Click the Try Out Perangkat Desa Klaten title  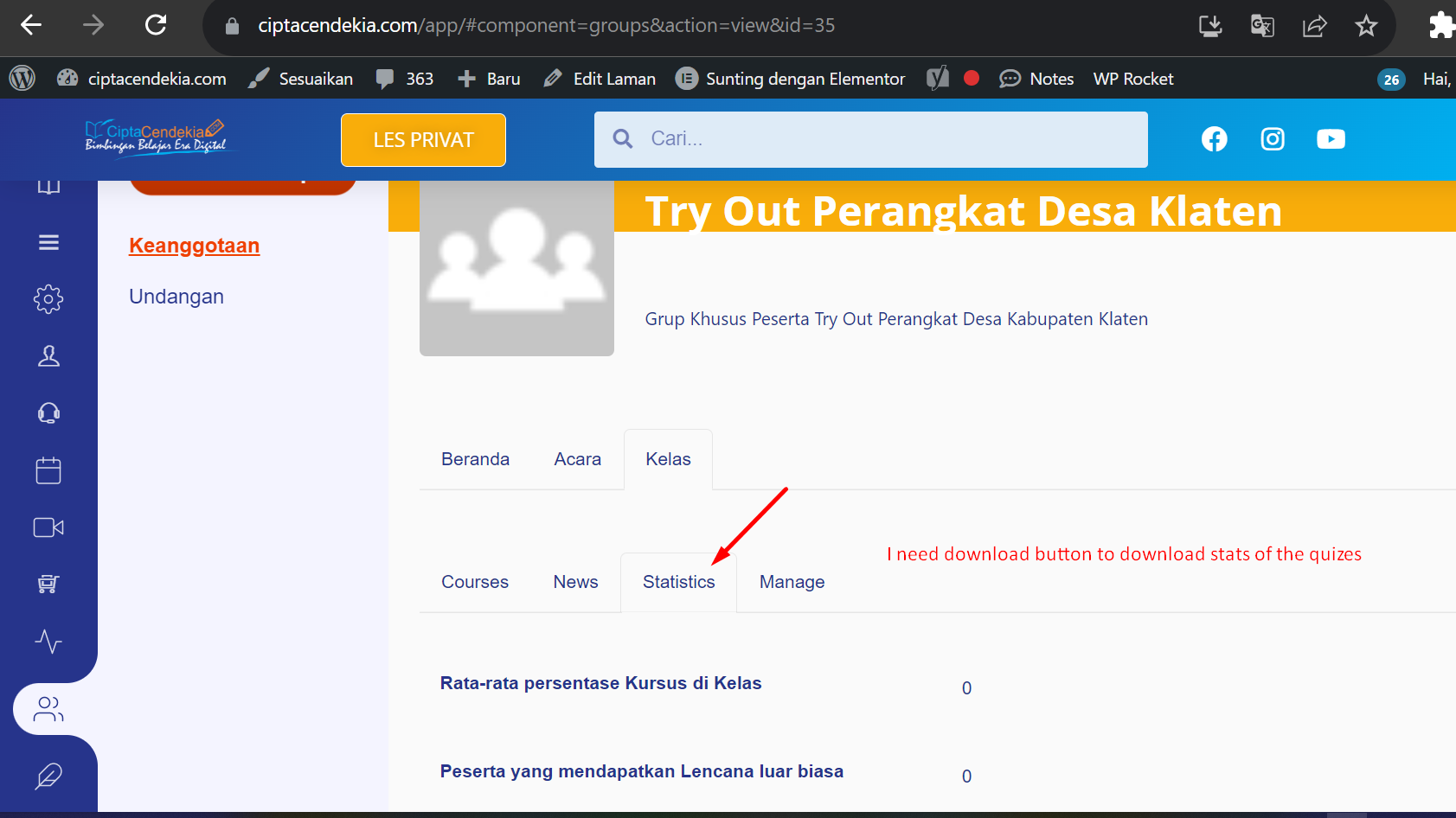(963, 211)
